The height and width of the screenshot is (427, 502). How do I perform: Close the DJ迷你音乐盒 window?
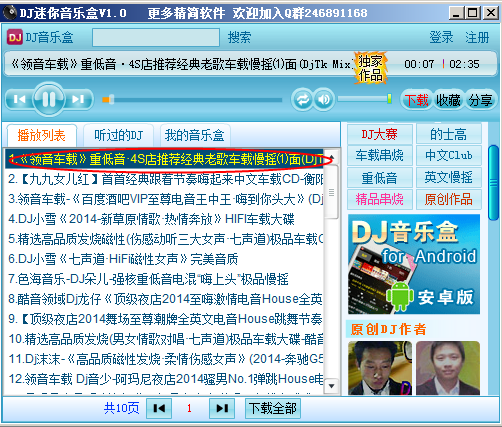[491, 13]
